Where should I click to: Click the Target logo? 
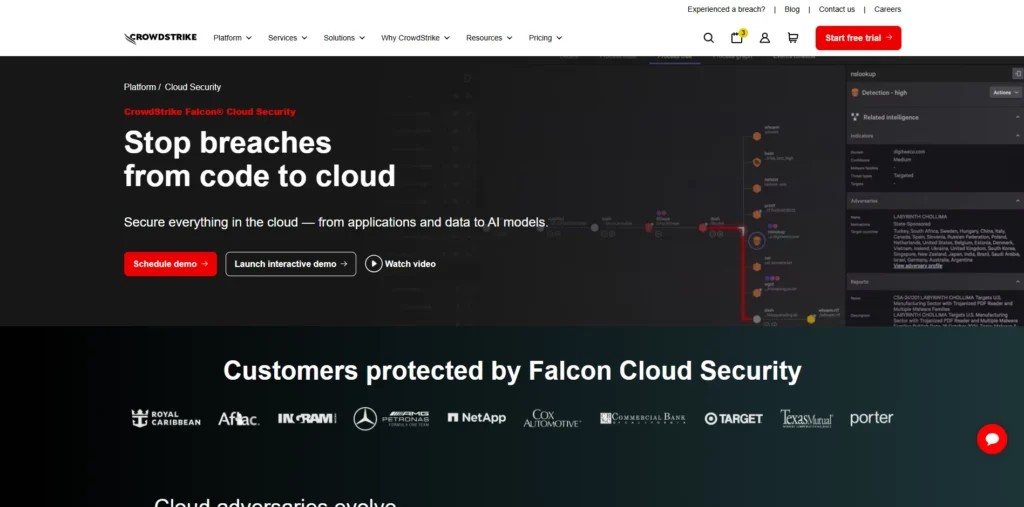733,419
